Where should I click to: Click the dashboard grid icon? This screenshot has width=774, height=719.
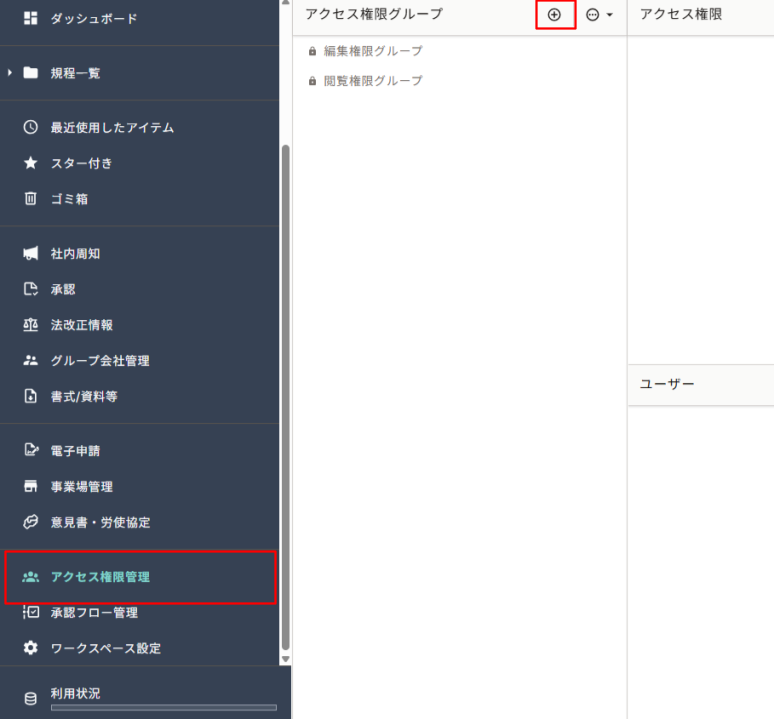(31, 18)
